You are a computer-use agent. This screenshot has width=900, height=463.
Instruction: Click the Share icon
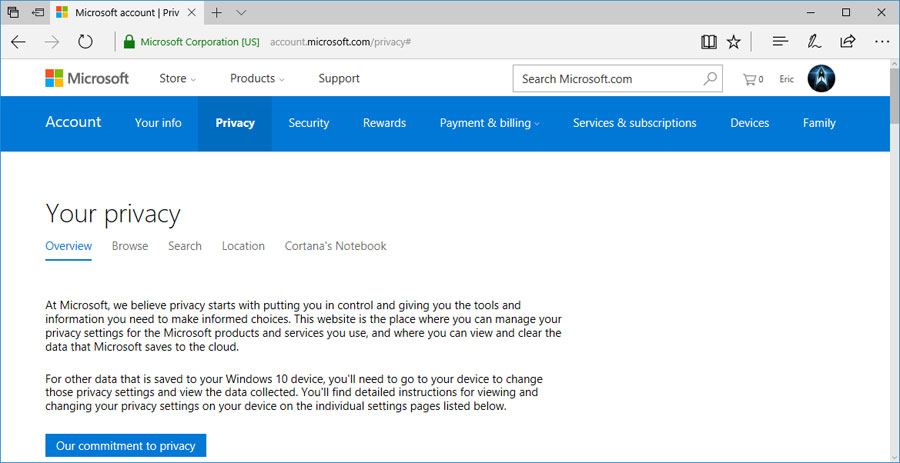tap(847, 41)
